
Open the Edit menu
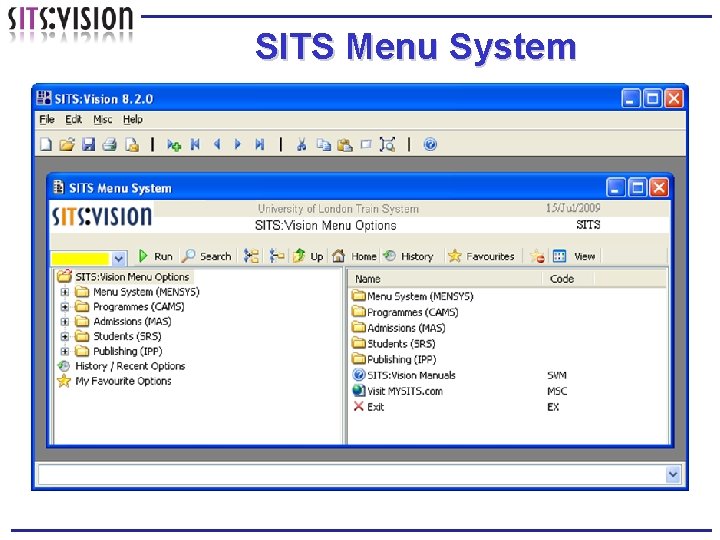73,119
